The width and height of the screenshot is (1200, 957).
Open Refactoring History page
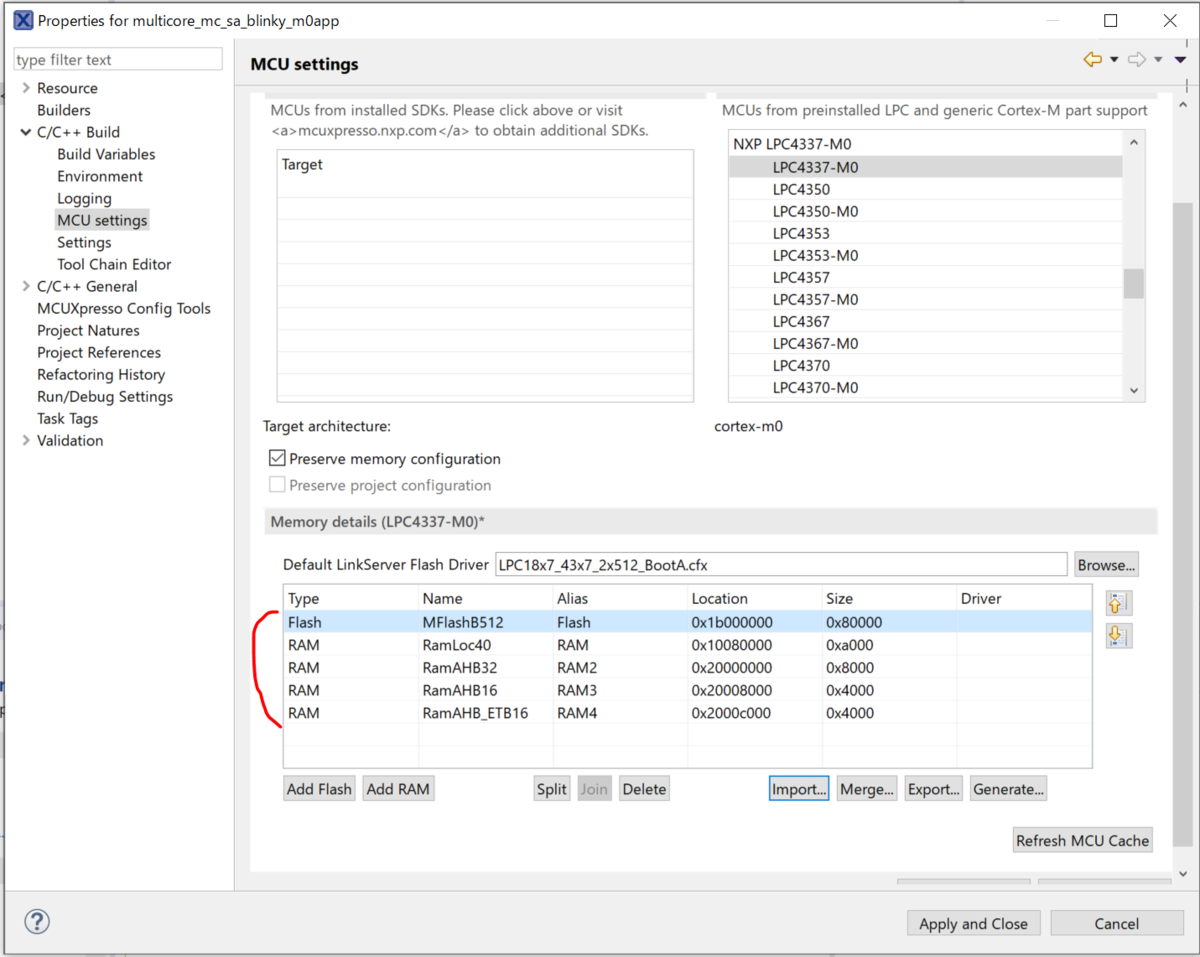pyautogui.click(x=101, y=374)
